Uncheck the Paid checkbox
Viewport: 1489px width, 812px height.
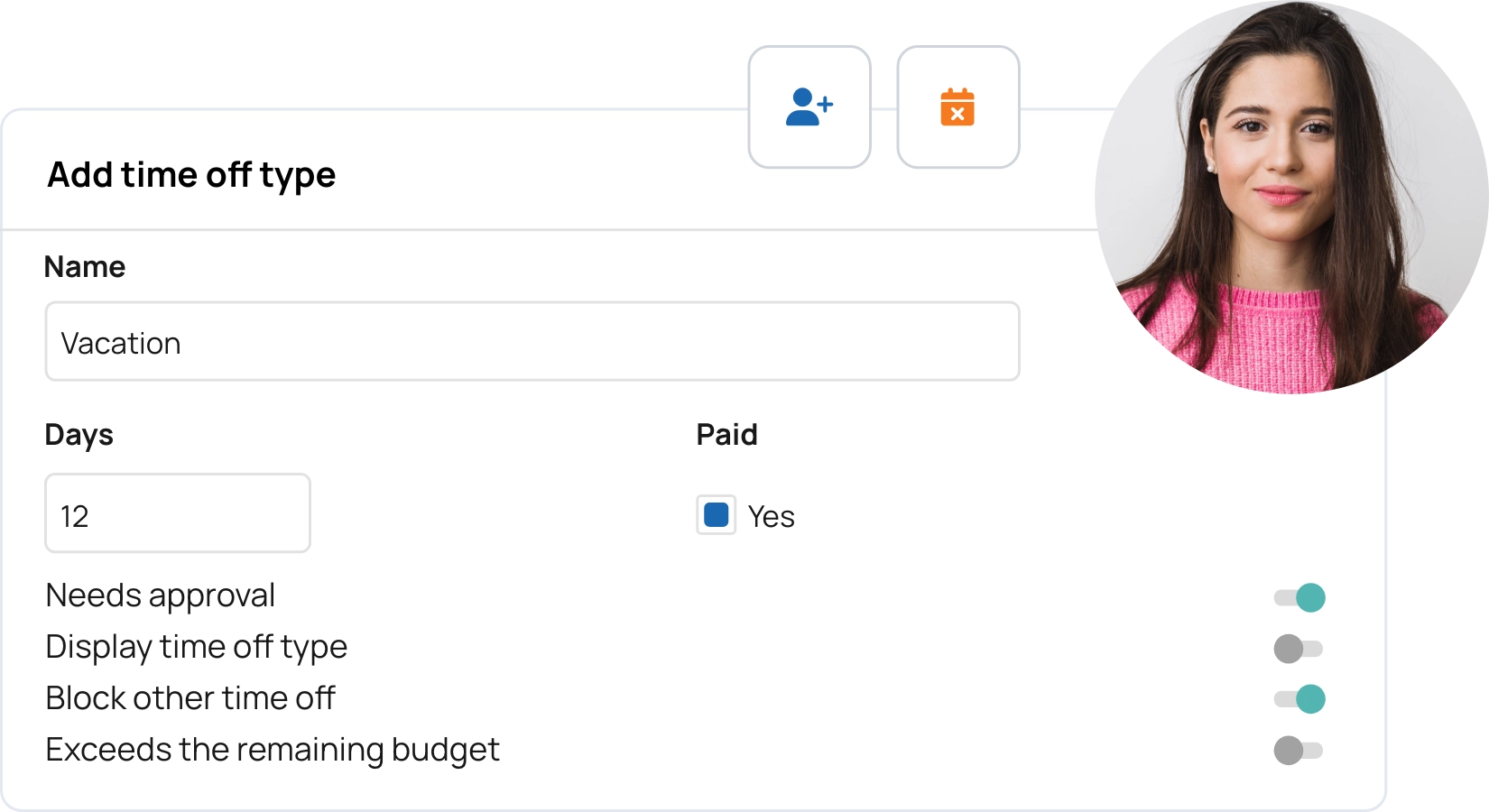click(717, 515)
